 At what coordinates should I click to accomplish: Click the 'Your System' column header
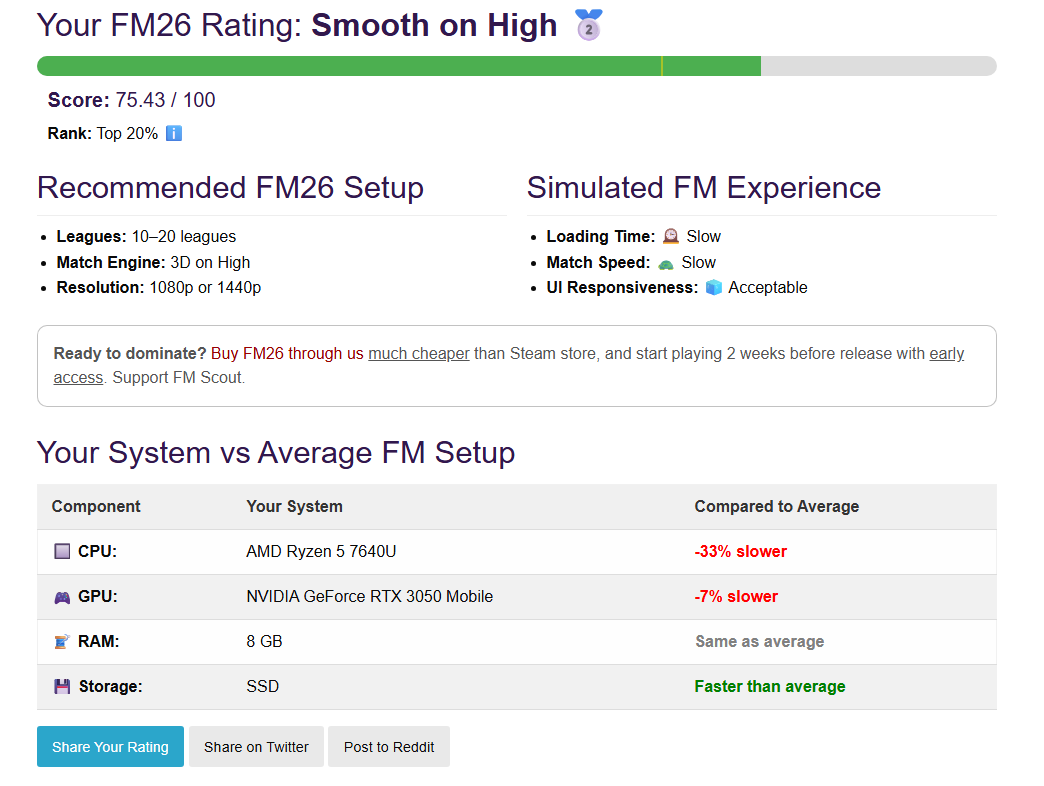click(294, 506)
